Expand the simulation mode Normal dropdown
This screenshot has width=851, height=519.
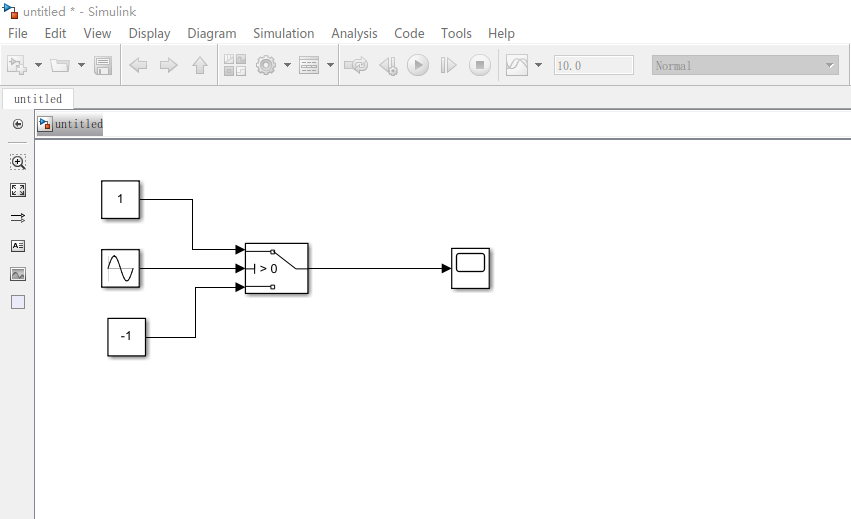(745, 66)
